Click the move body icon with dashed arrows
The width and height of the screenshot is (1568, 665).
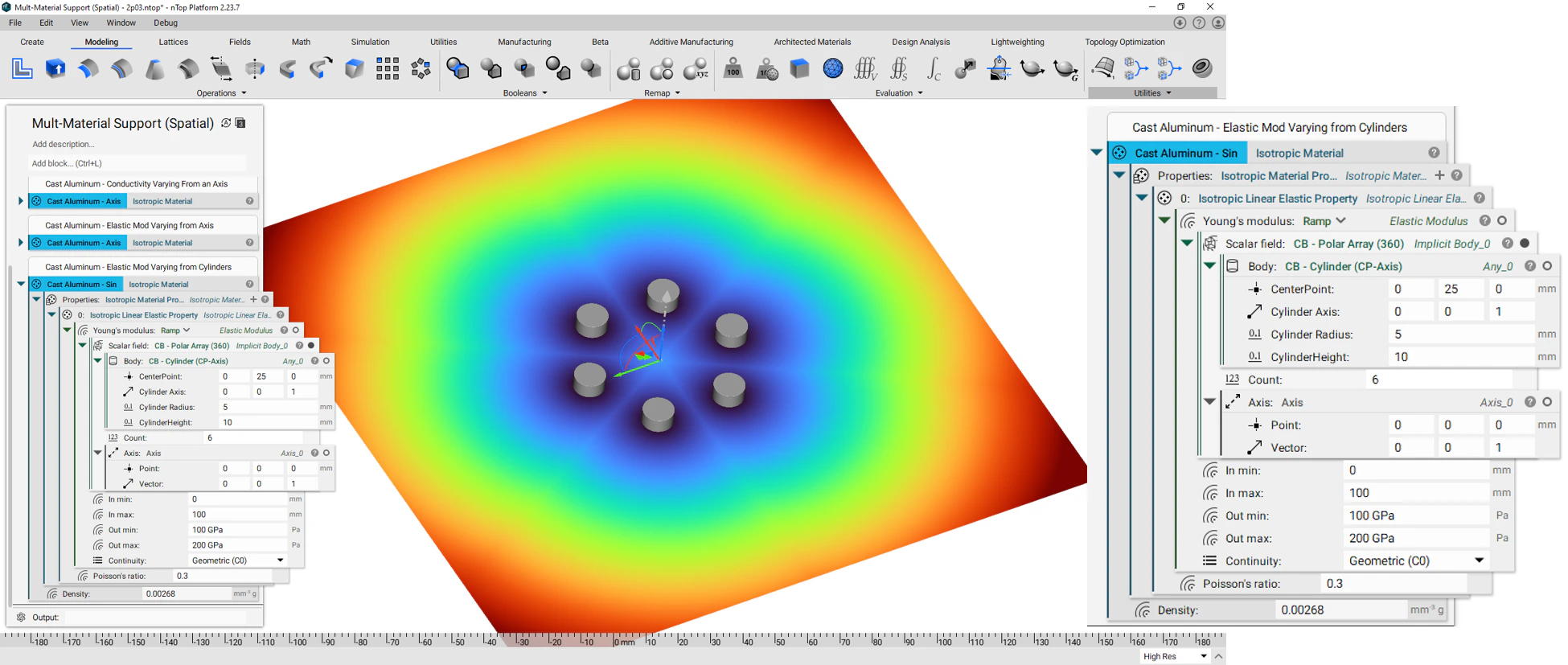(221, 69)
